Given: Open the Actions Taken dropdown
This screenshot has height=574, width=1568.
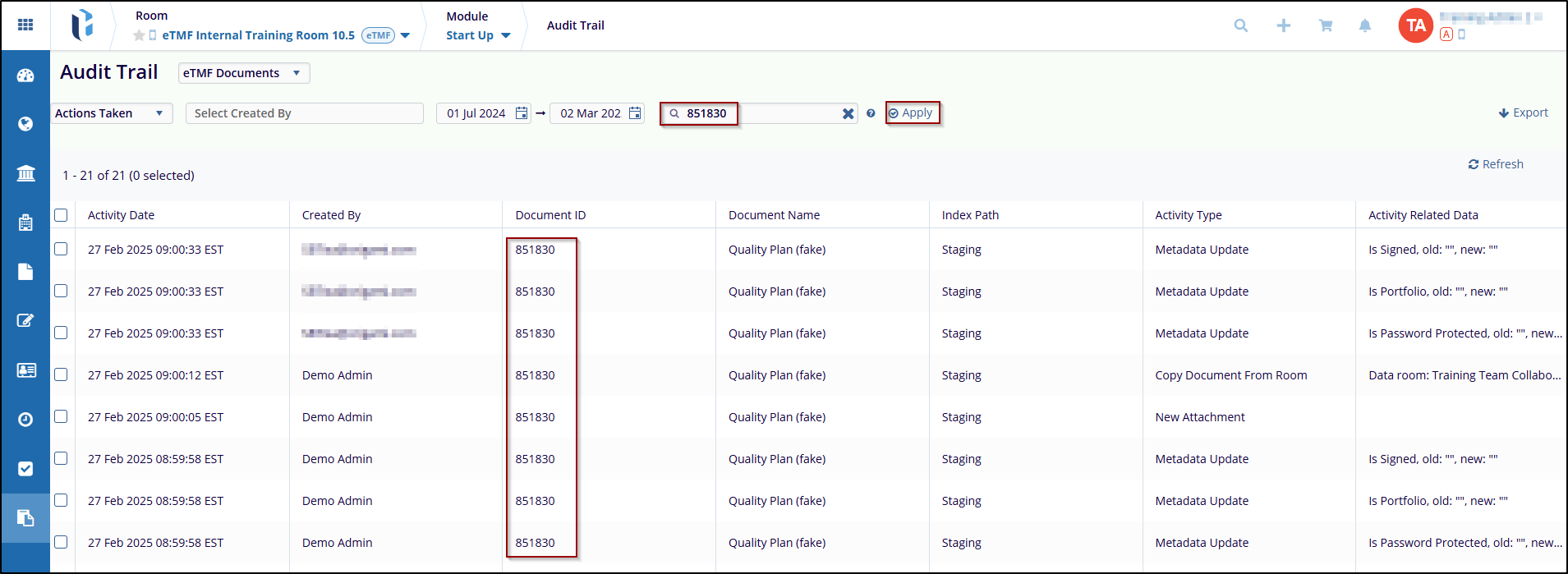Looking at the screenshot, I should click(x=110, y=113).
